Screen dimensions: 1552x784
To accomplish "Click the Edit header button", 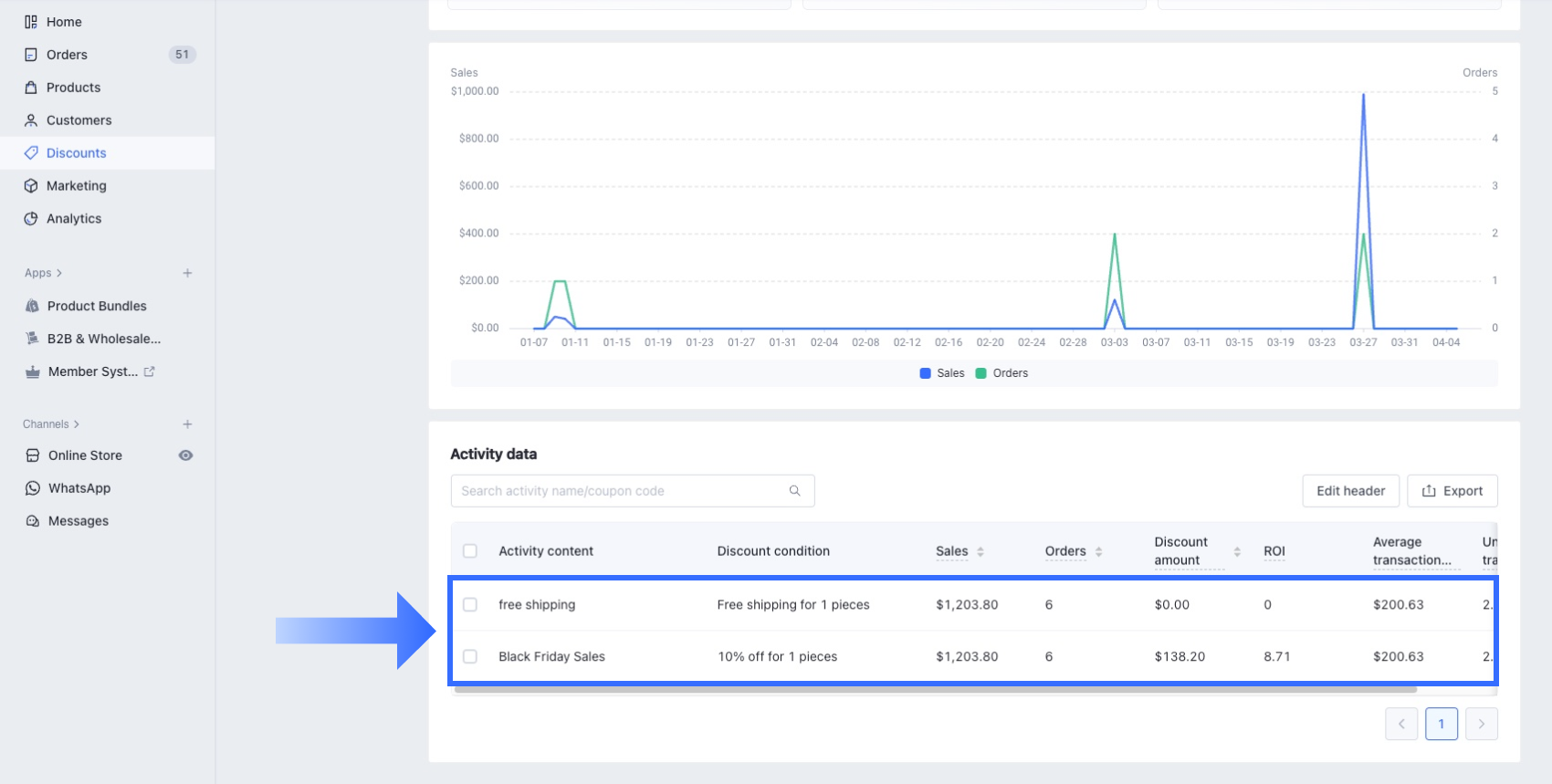I will pos(1350,491).
